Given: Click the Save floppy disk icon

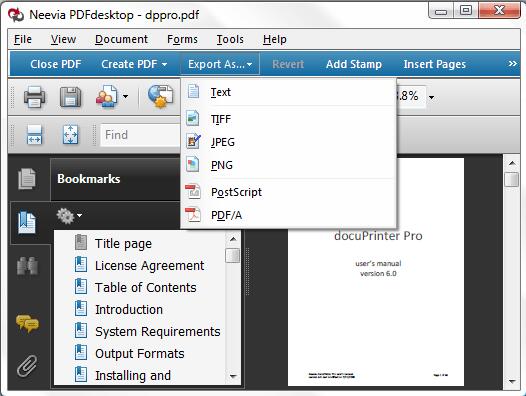Looking at the screenshot, I should click(70, 97).
